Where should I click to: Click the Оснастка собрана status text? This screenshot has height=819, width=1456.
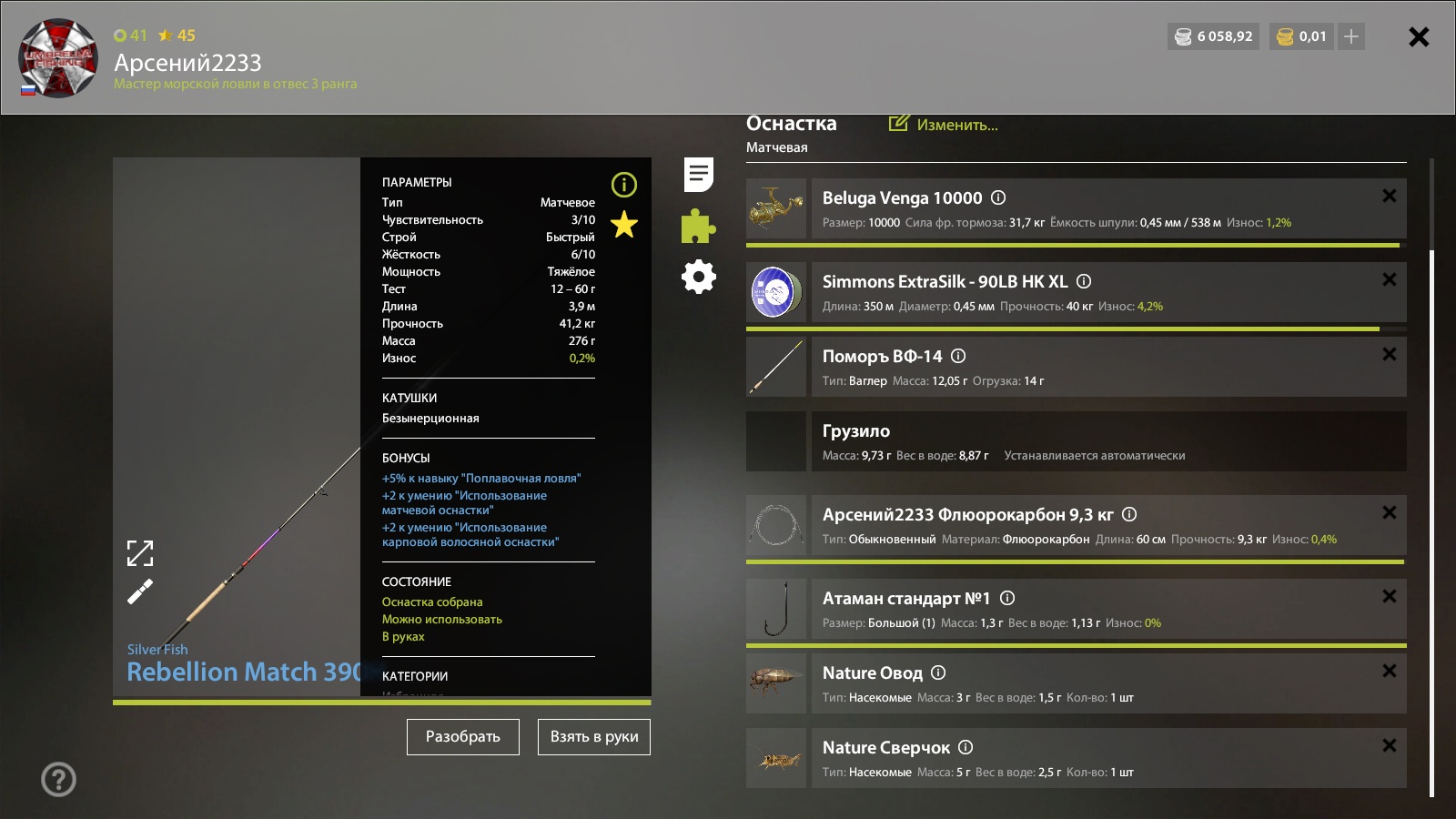click(432, 602)
